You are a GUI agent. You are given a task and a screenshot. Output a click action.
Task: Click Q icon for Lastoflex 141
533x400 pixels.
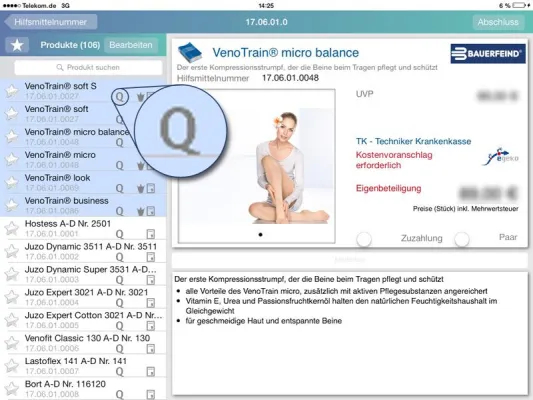click(x=120, y=371)
